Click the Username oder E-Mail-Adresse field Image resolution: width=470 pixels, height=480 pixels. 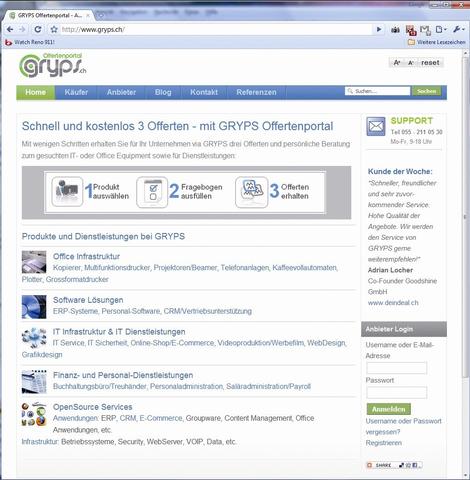point(397,368)
